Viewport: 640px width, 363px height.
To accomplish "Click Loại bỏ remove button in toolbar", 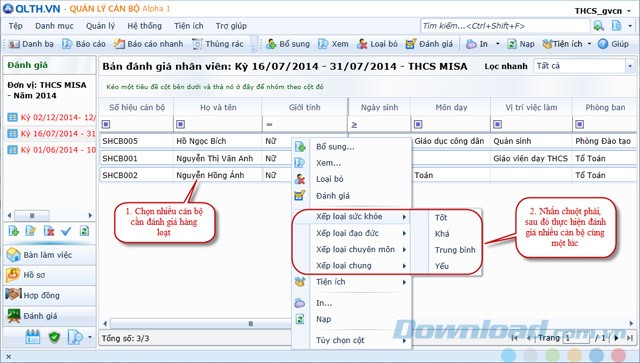I will [x=377, y=44].
